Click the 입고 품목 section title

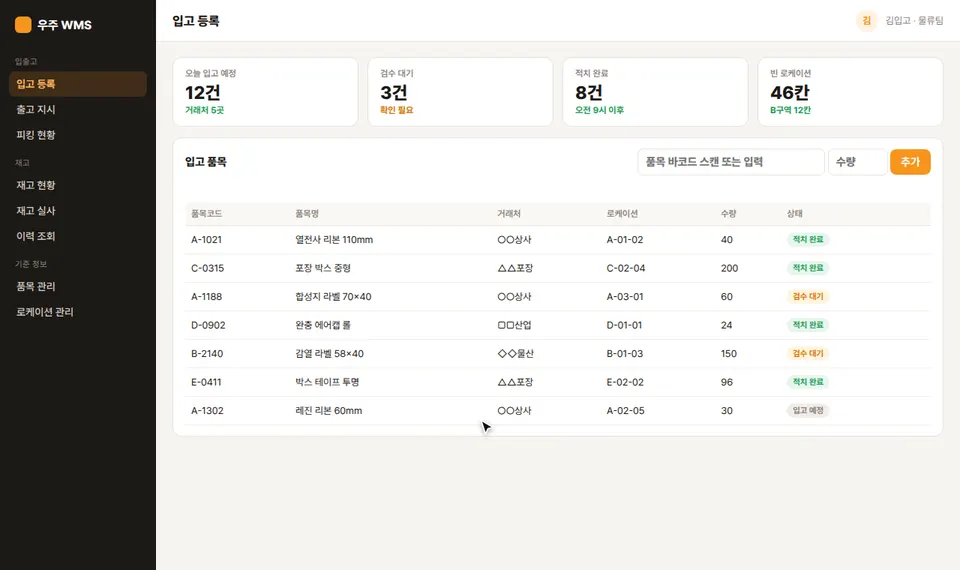pos(206,162)
